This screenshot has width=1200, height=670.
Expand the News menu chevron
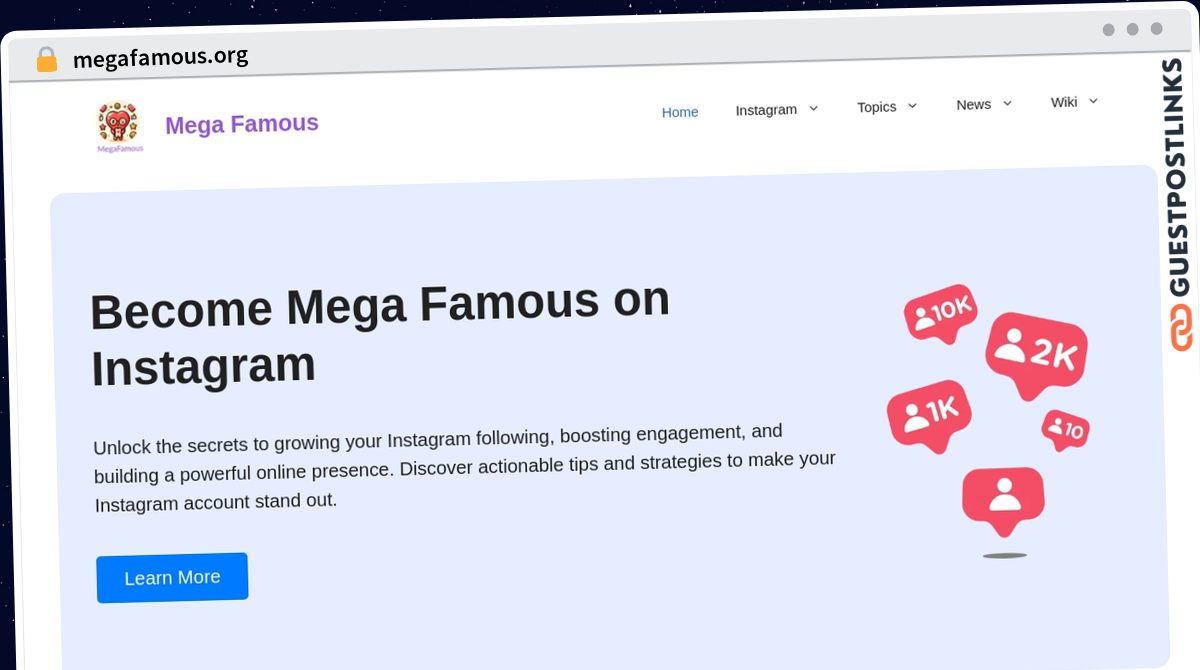point(1007,103)
